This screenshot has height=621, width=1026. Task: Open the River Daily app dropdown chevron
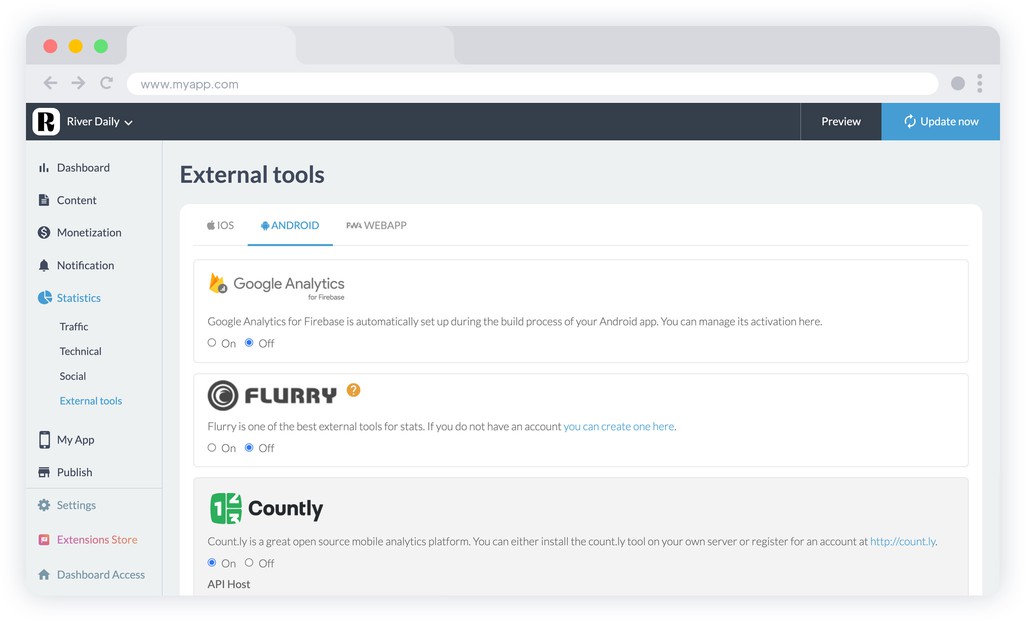click(x=128, y=122)
